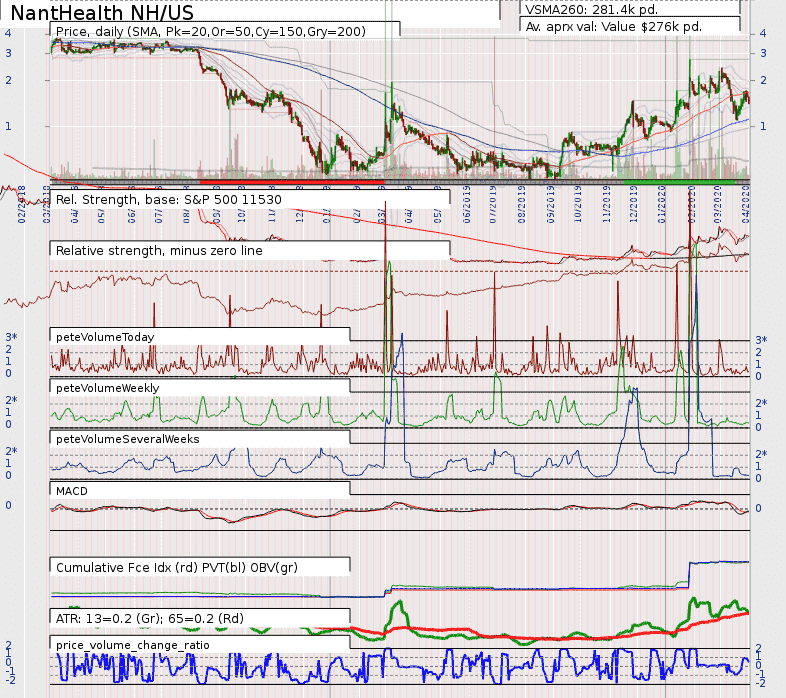Select the 01/2020 date axis label
The image size is (786, 698).
[x=662, y=204]
